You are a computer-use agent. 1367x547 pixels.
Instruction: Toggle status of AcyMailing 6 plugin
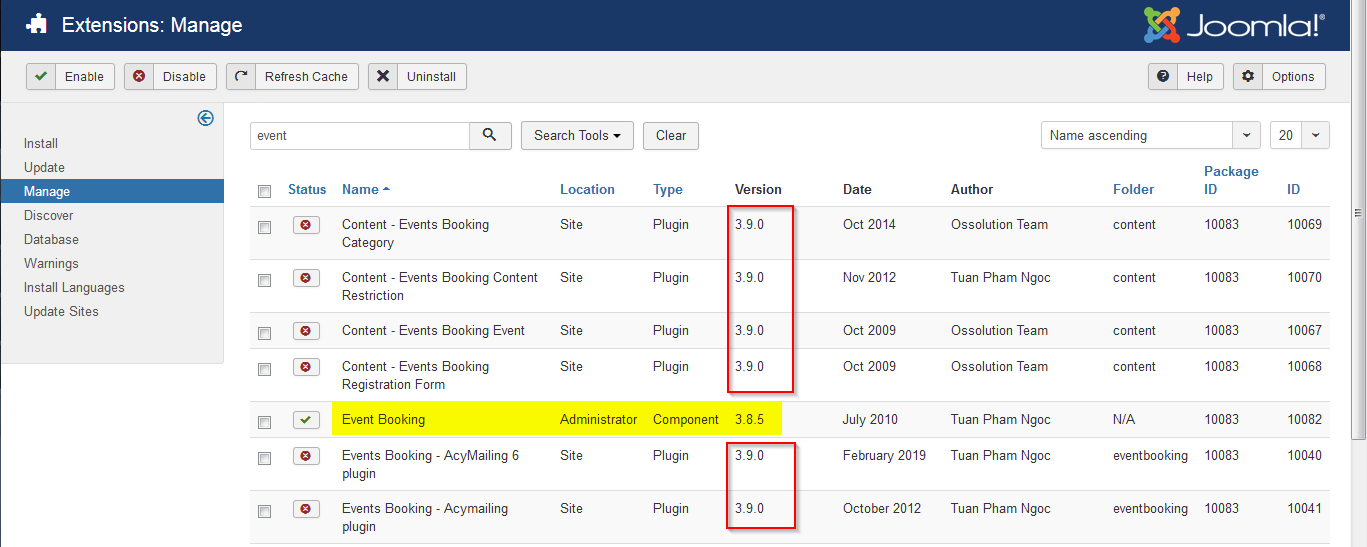(x=306, y=456)
